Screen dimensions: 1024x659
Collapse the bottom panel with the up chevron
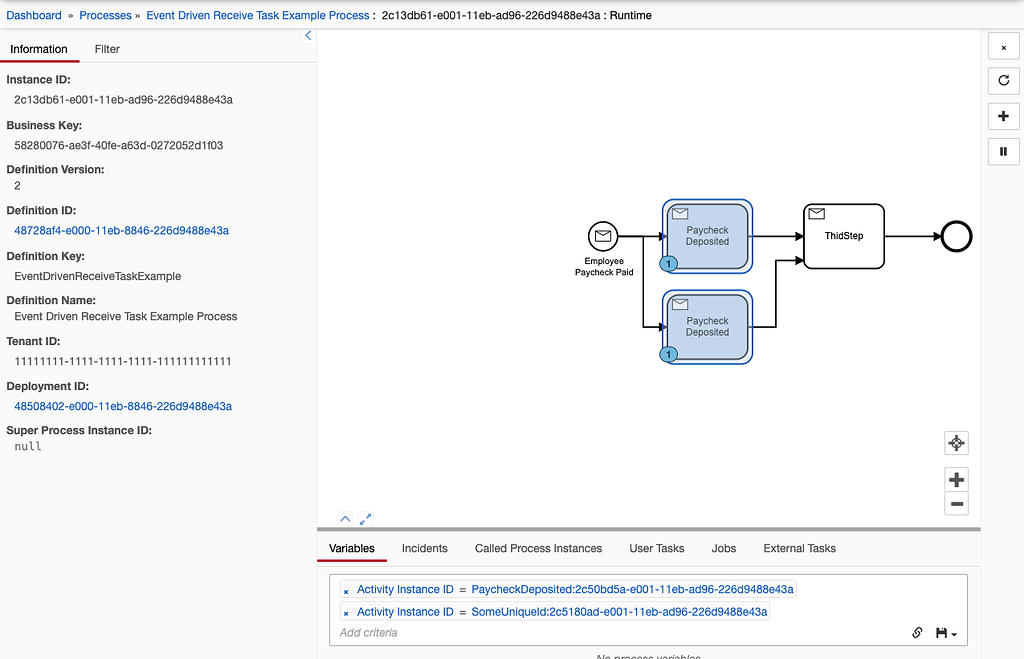pos(345,519)
